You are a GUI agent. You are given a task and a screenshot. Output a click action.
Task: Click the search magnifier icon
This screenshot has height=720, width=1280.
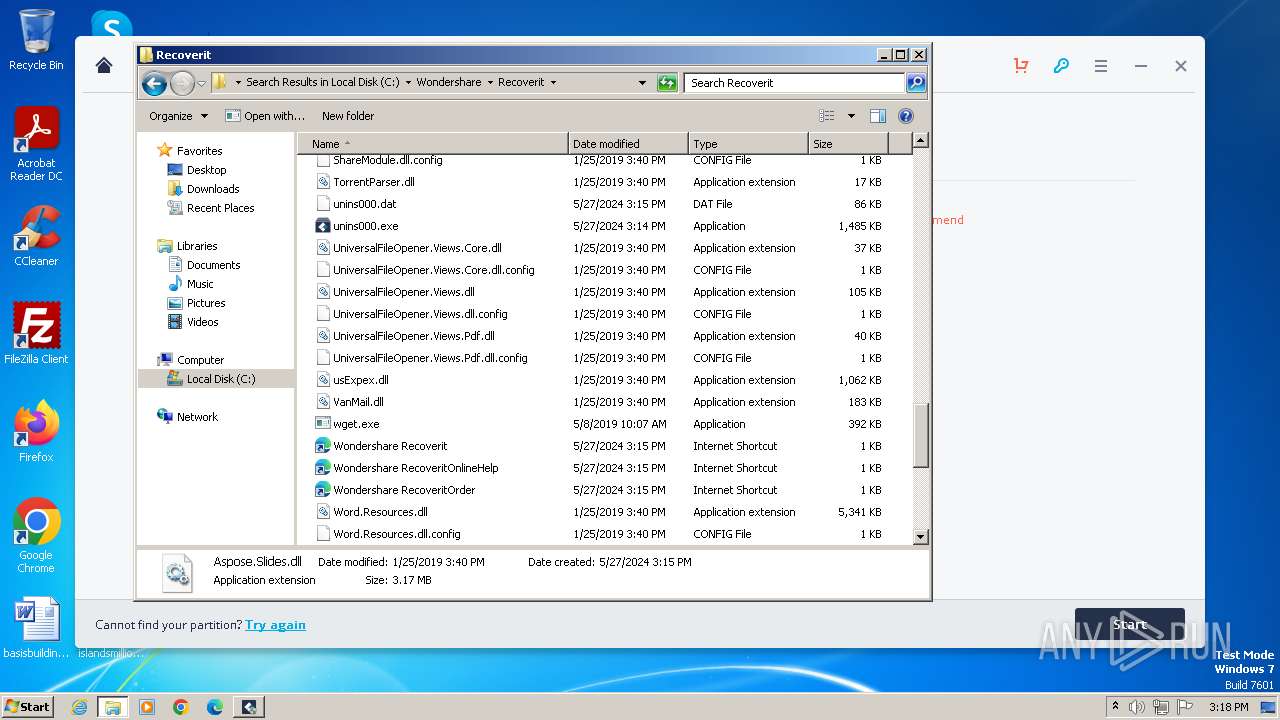click(x=915, y=83)
